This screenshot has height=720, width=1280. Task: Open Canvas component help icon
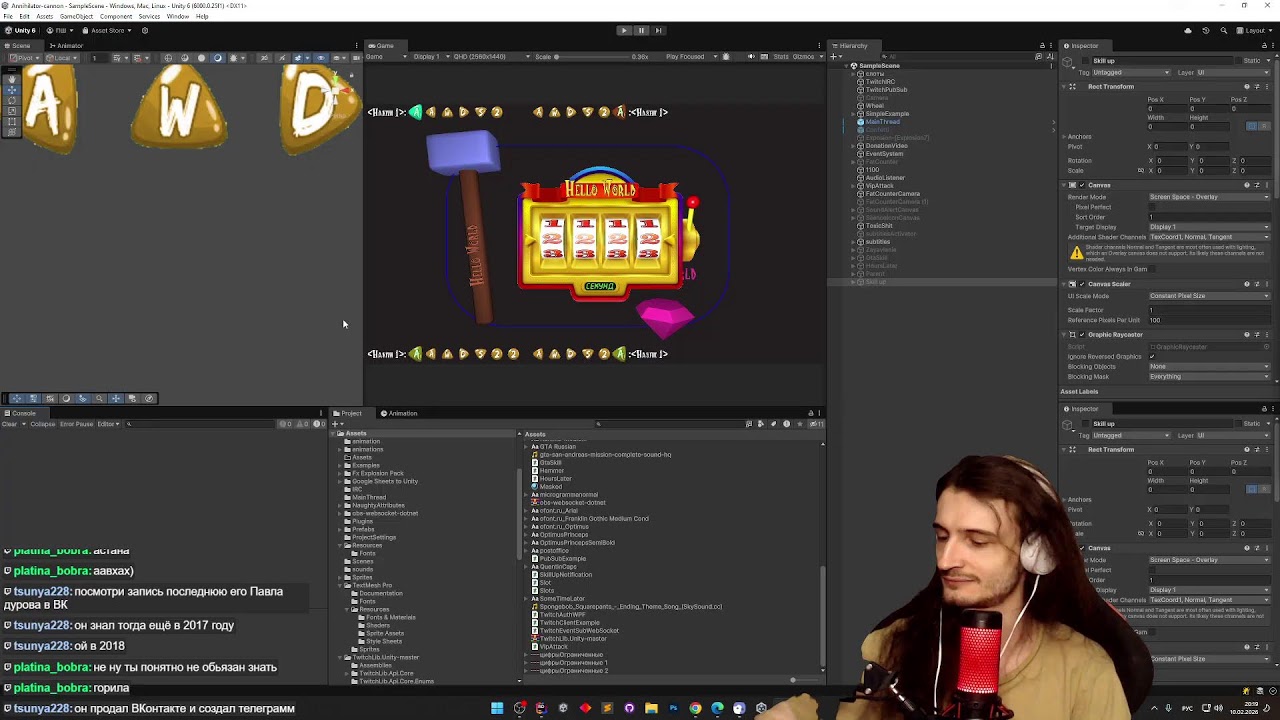tap(1247, 186)
